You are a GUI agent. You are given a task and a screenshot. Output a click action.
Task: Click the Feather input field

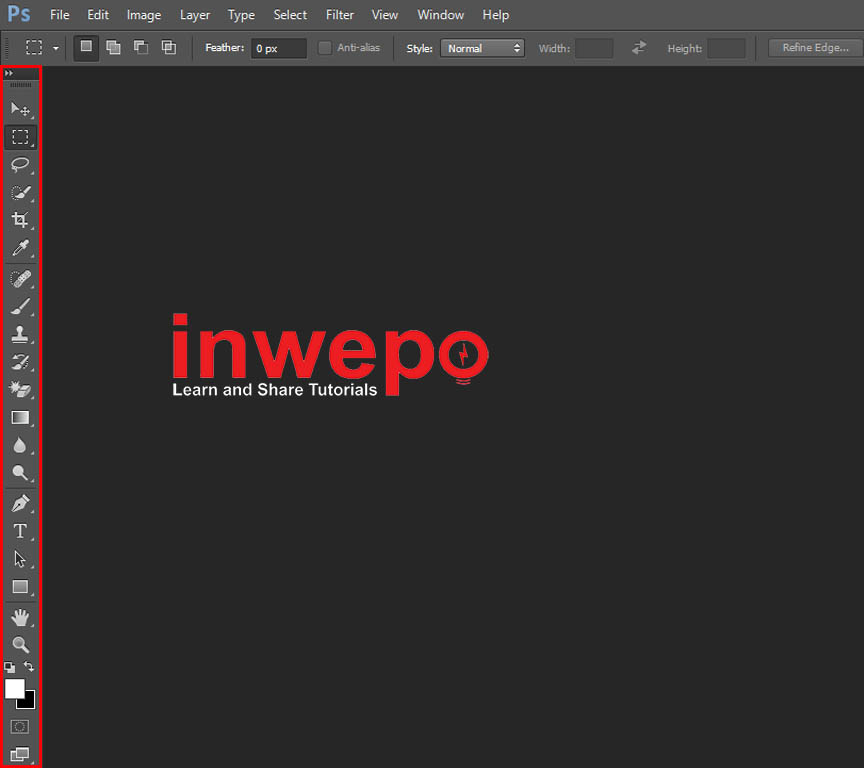278,48
